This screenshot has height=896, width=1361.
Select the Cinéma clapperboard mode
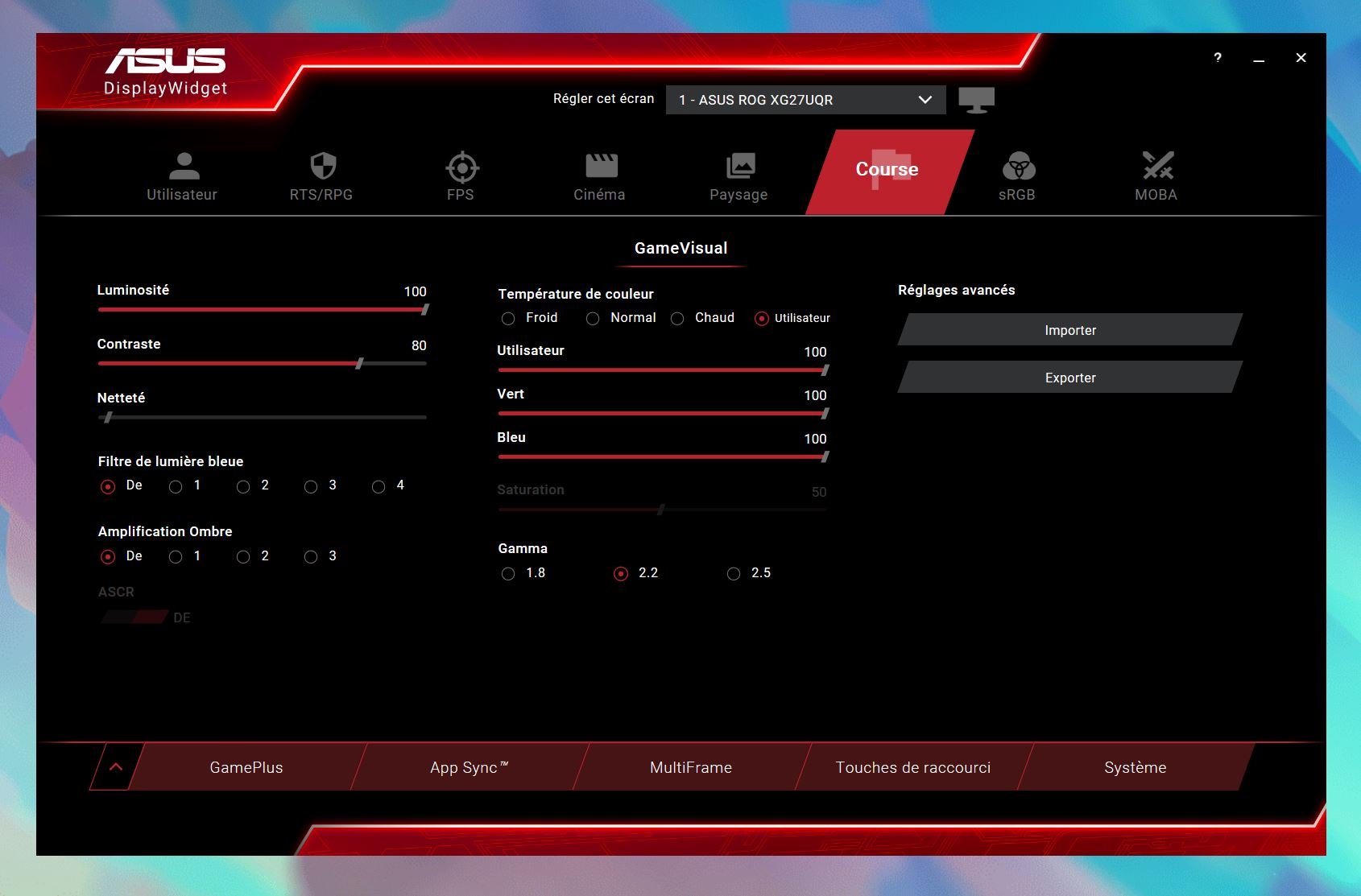[x=601, y=166]
